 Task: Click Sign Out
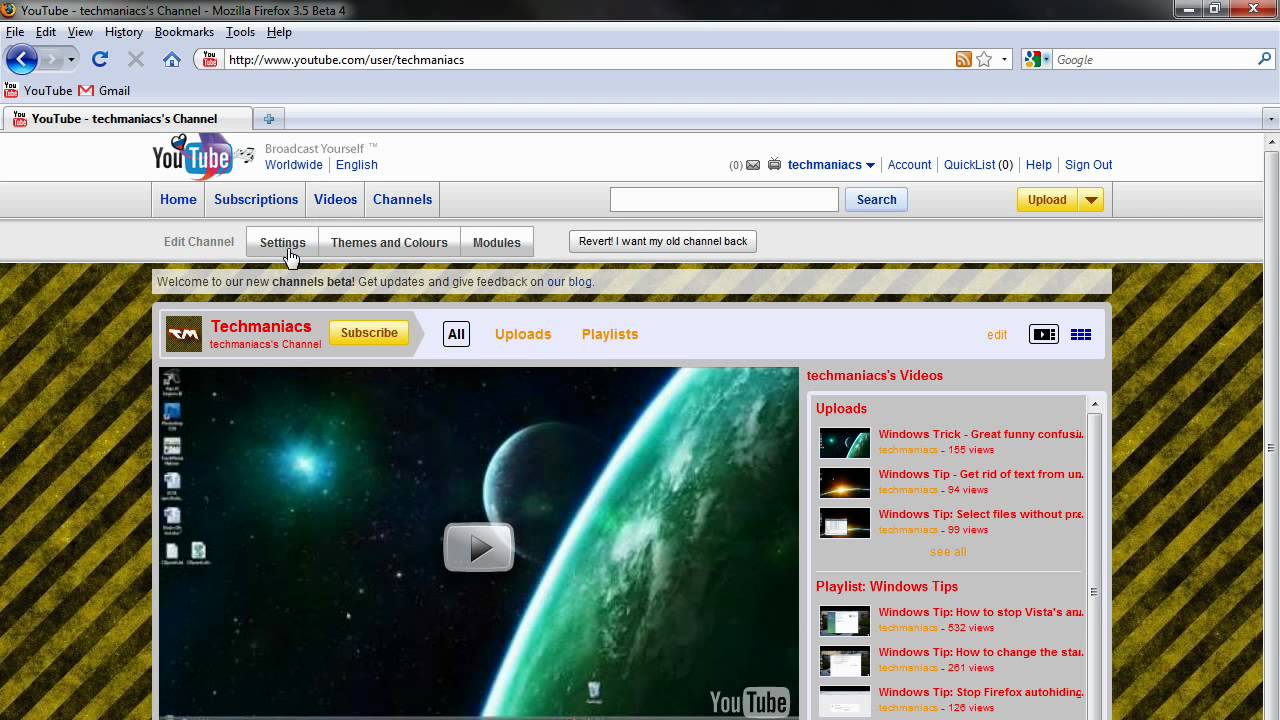tap(1088, 165)
